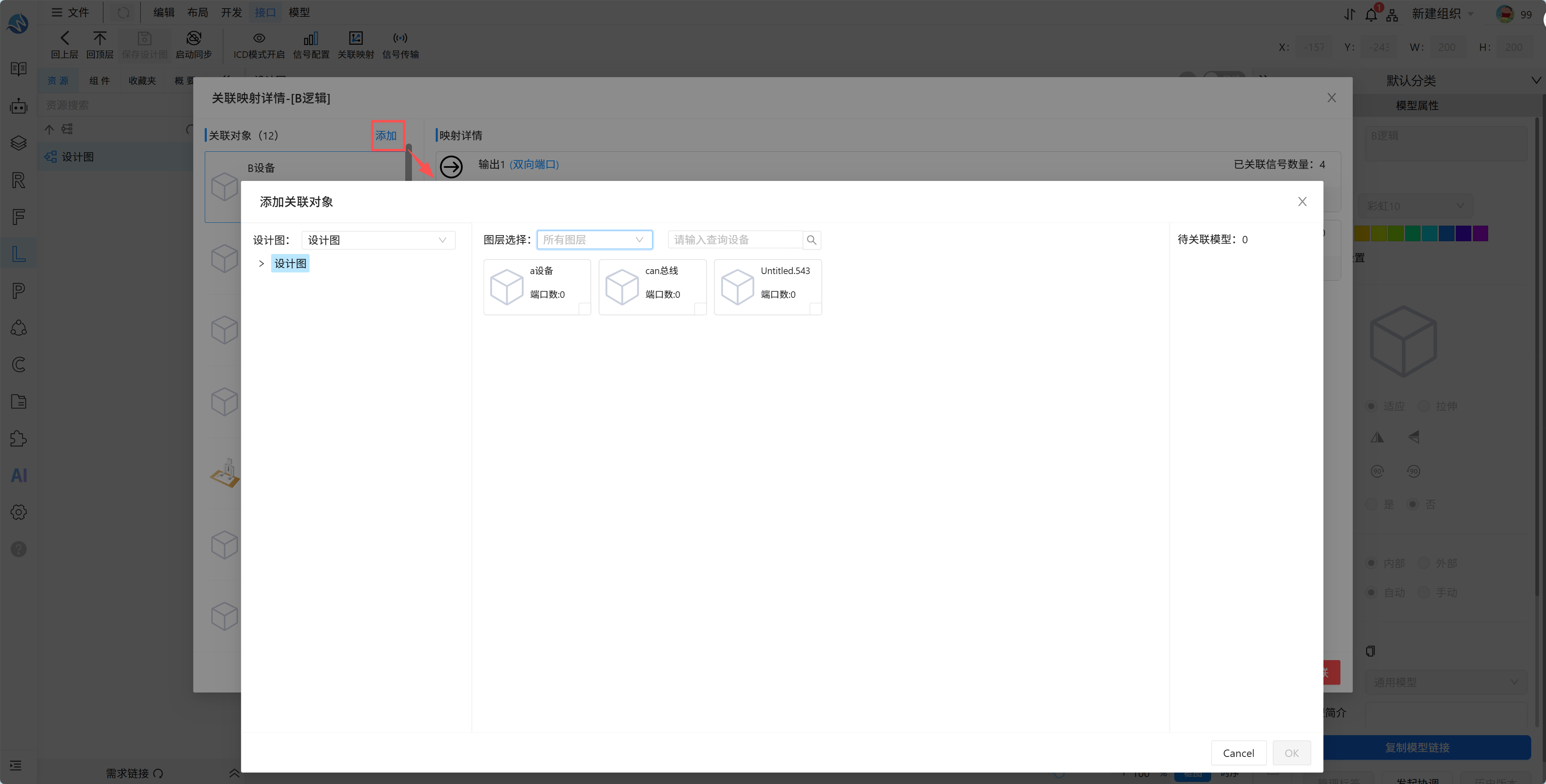Select the 外部 radio button

(1423, 563)
